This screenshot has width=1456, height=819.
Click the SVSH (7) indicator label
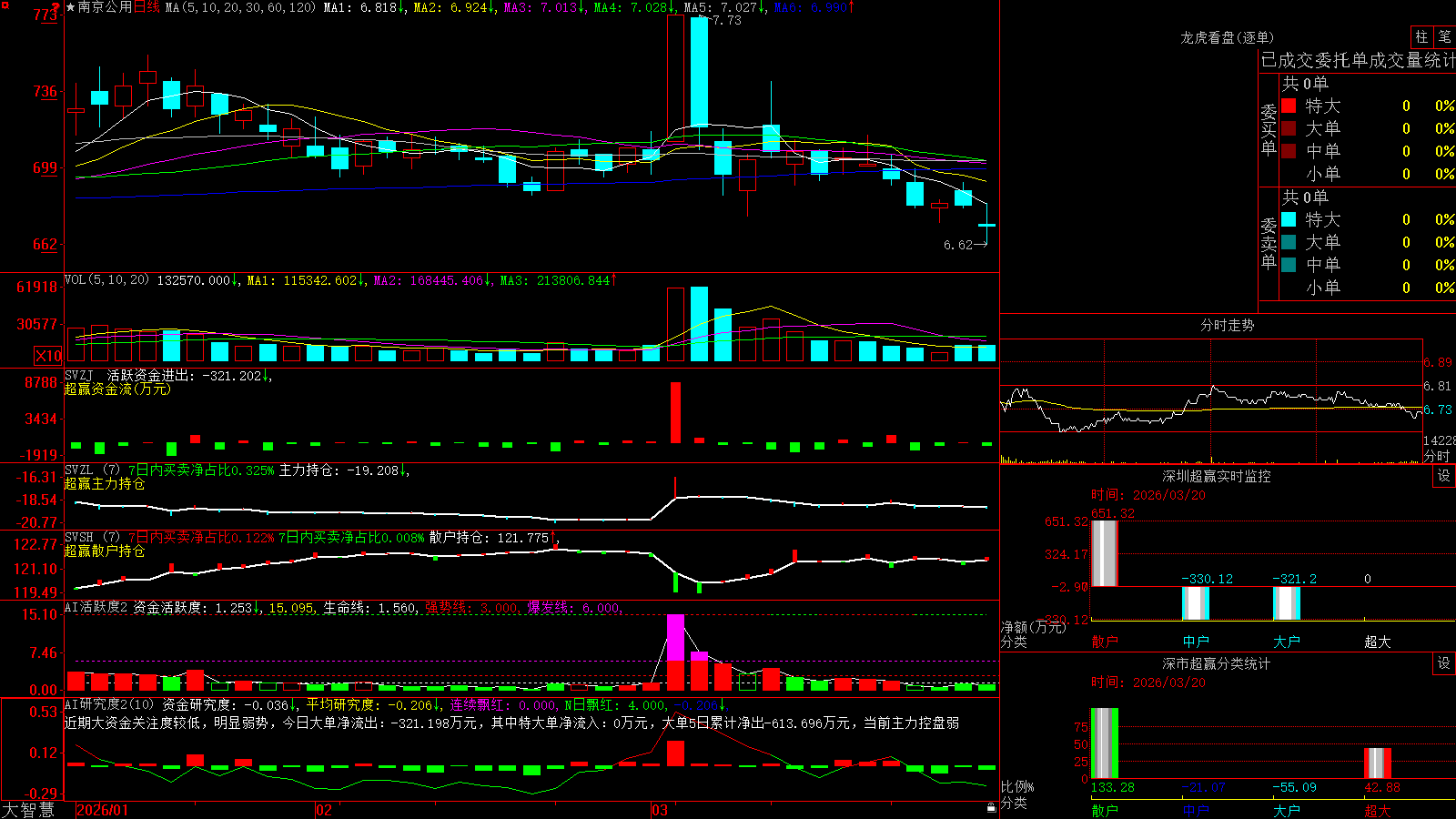point(92,537)
